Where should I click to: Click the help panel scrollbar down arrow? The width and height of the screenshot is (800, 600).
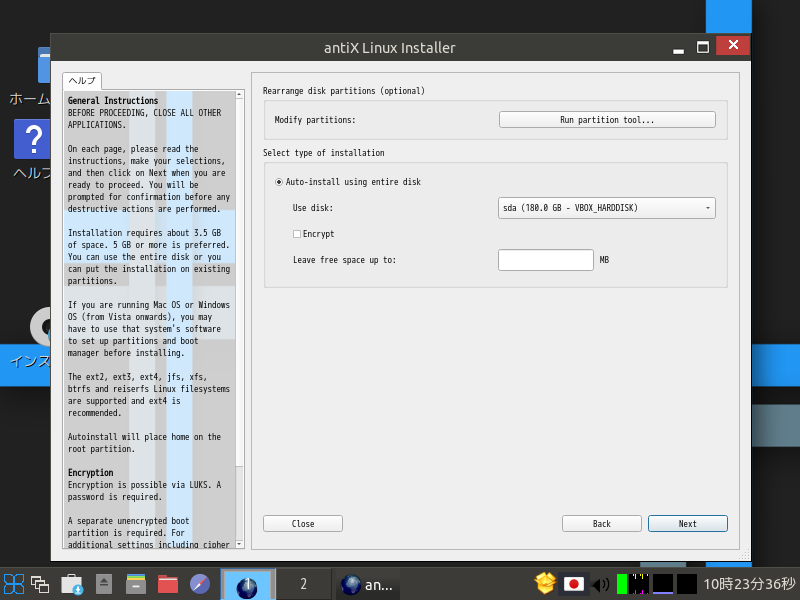tap(239, 544)
